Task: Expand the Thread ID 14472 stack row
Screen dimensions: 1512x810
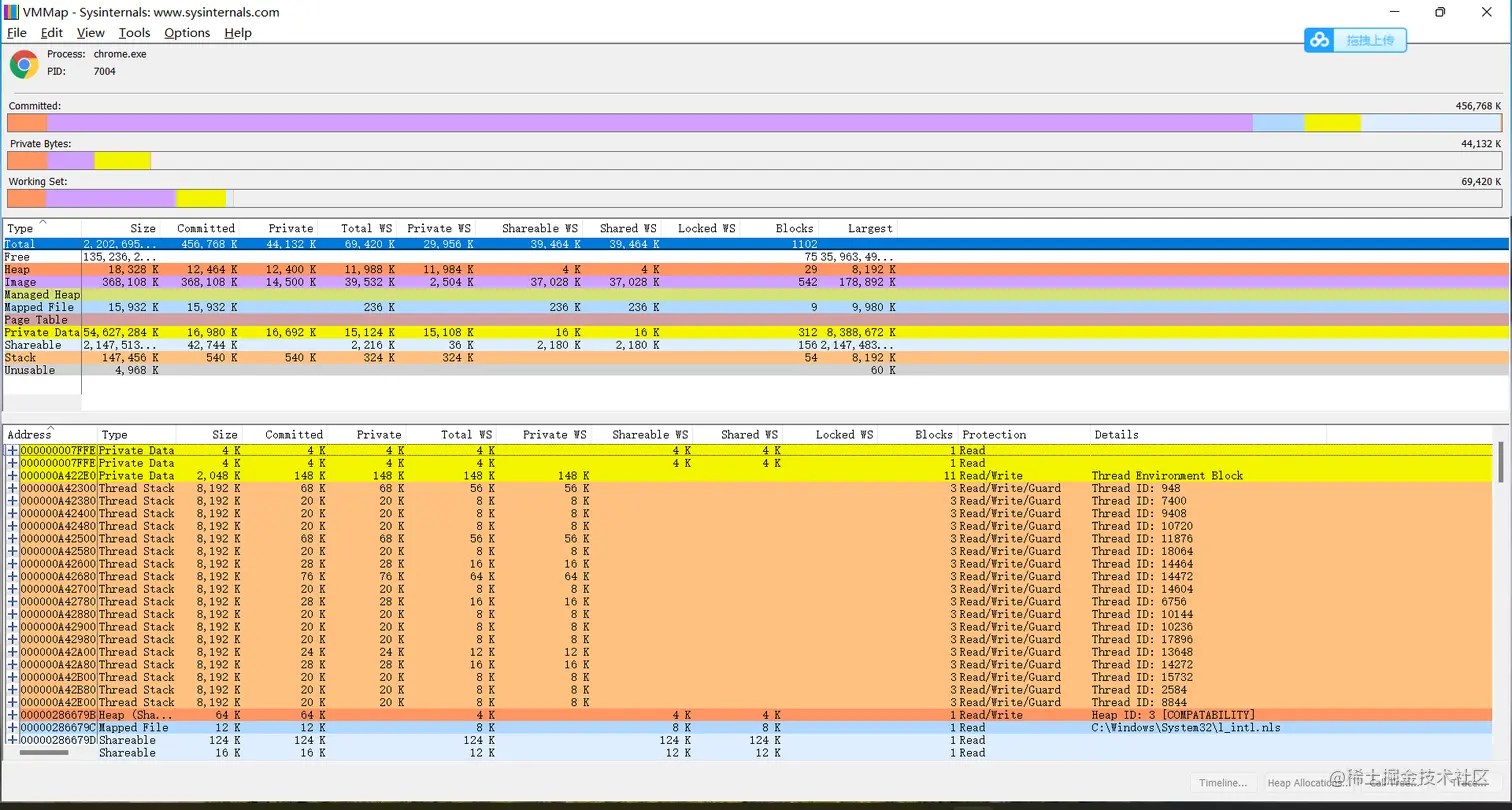Action: [x=12, y=577]
